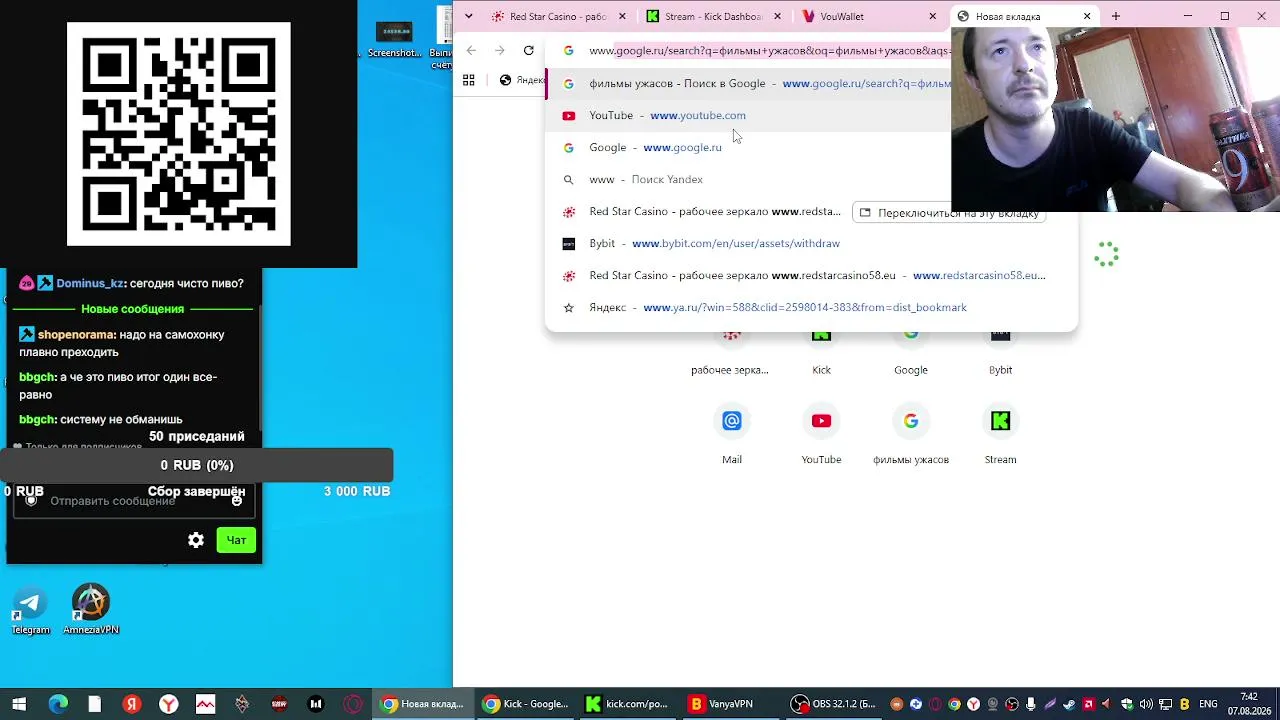The image size is (1280, 720).
Task: Click shopenorama username in chat
Action: click(75, 335)
